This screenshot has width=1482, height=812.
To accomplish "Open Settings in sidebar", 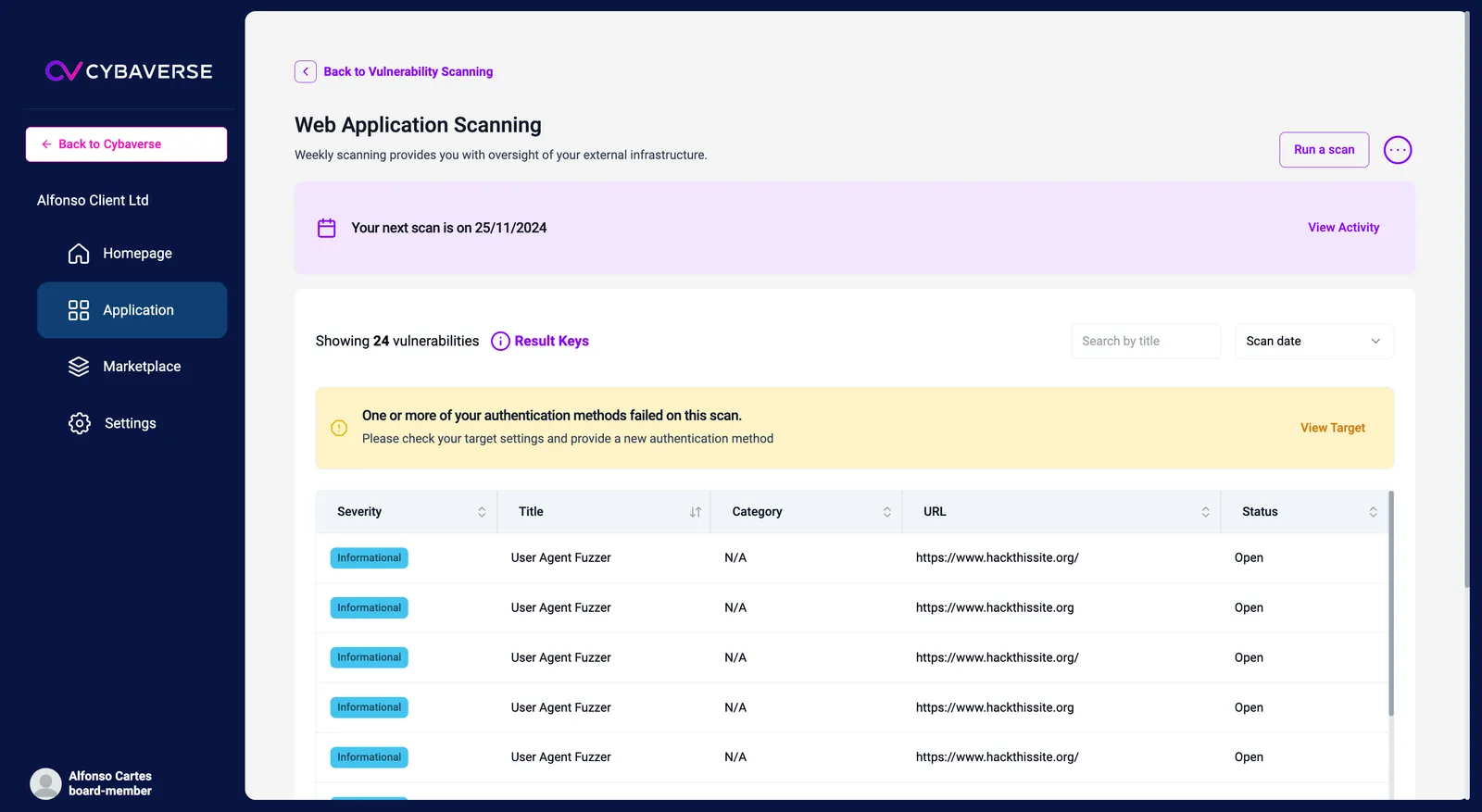I will tap(132, 423).
